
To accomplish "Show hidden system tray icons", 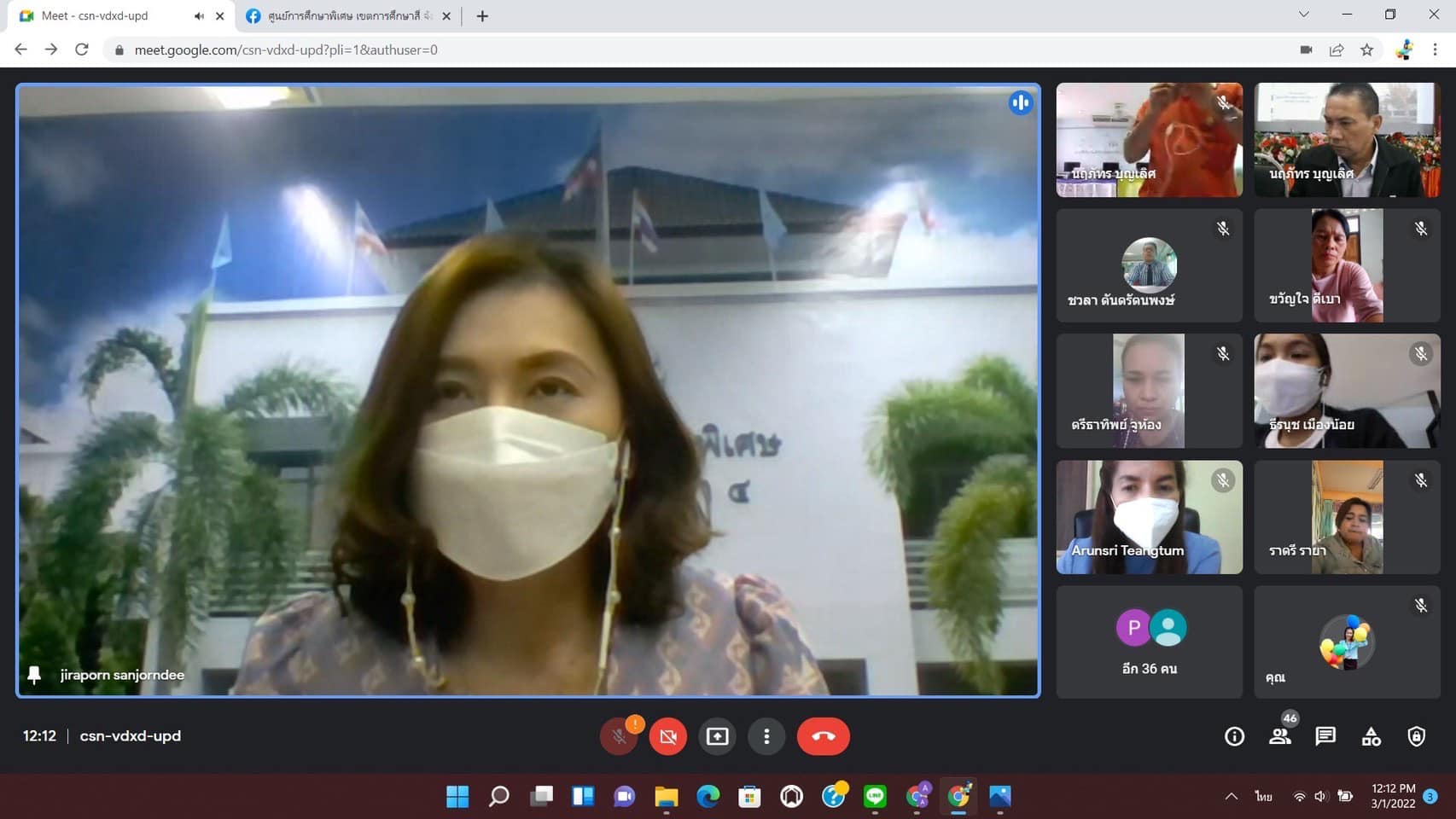I will click(1232, 796).
